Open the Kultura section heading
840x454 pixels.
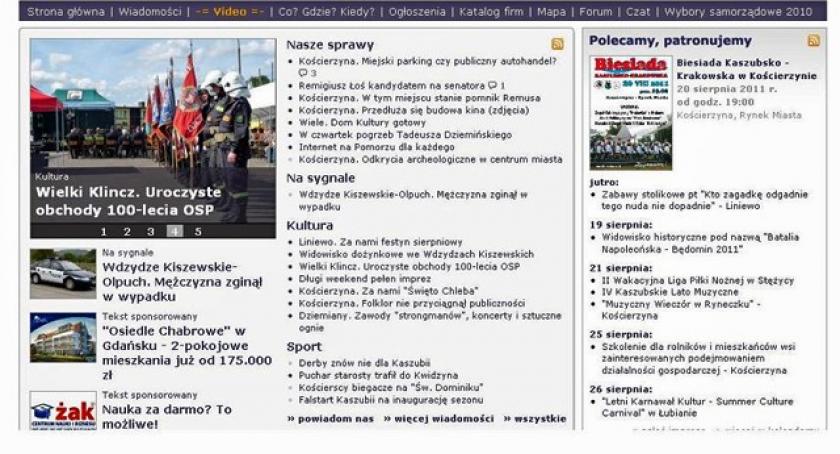click(310, 226)
